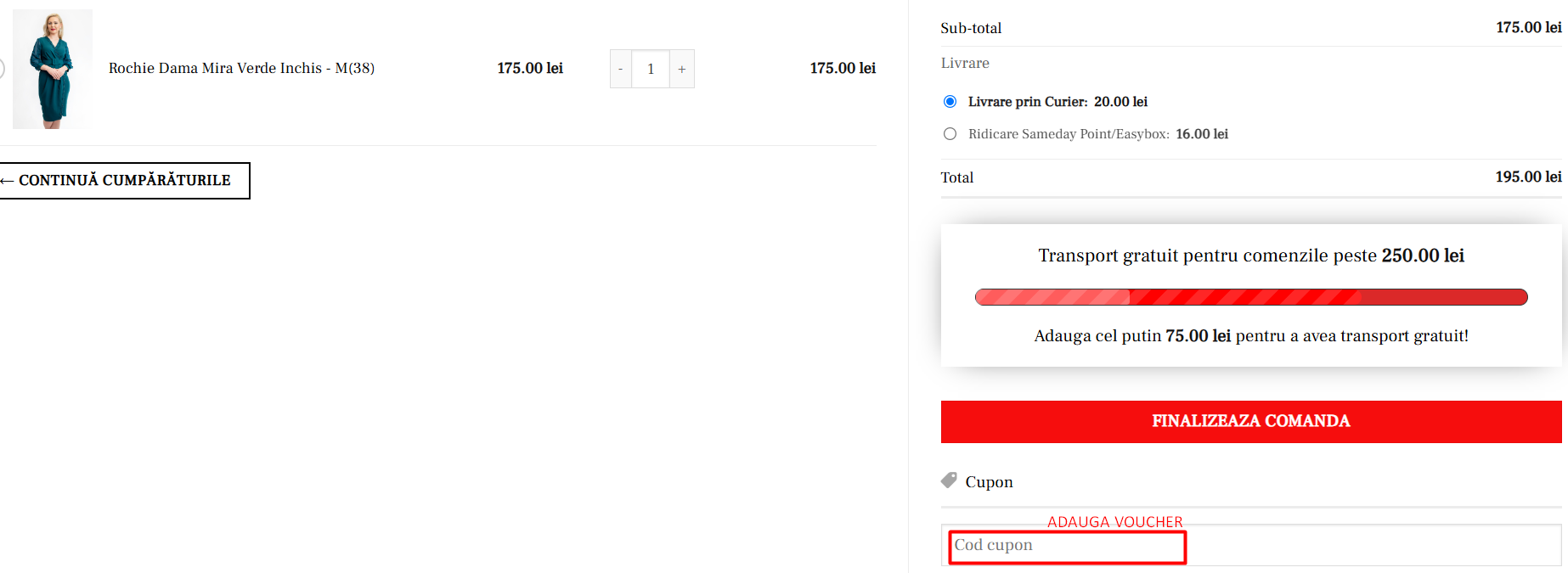The height and width of the screenshot is (573, 1568).
Task: Click the Transport gratuit banner message
Action: [x=1250, y=256]
